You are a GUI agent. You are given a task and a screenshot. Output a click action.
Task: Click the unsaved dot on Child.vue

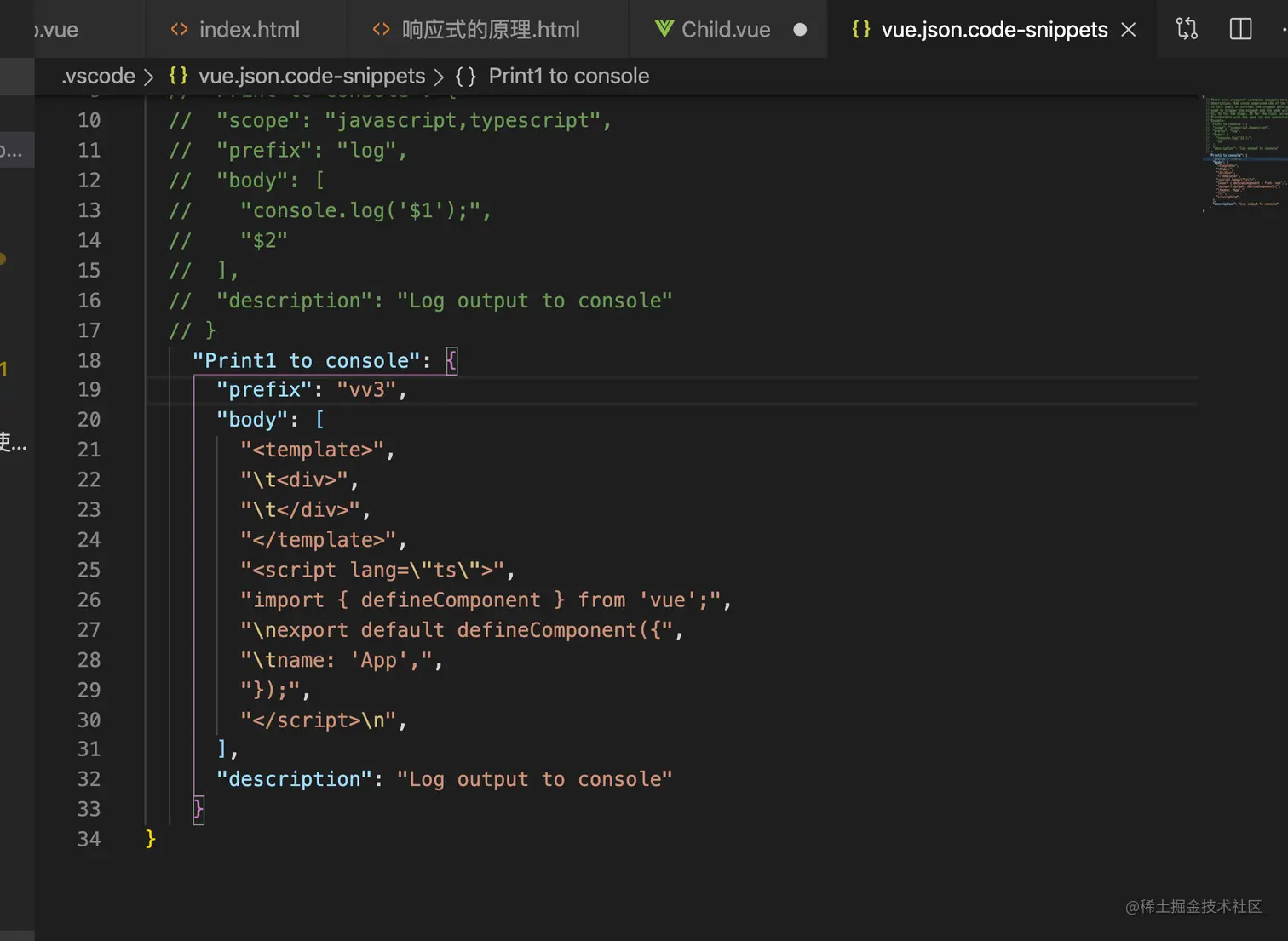point(800,30)
